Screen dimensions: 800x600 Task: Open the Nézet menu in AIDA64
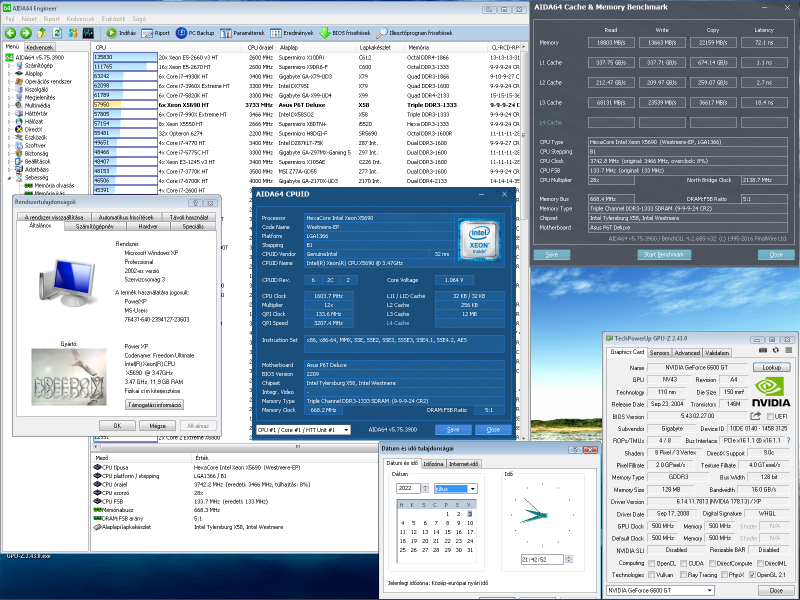click(x=29, y=19)
